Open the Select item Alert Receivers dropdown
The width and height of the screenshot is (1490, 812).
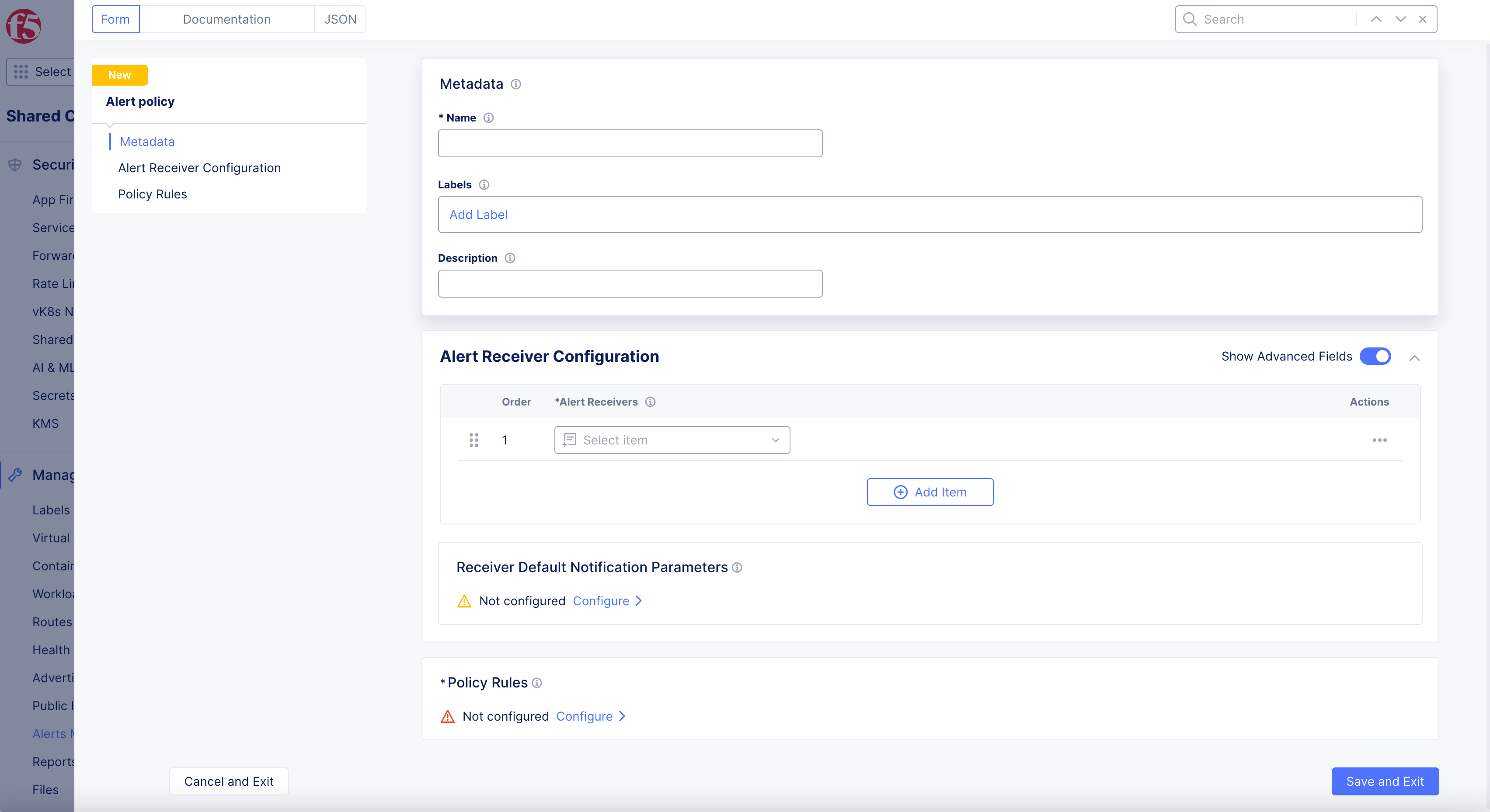click(672, 440)
